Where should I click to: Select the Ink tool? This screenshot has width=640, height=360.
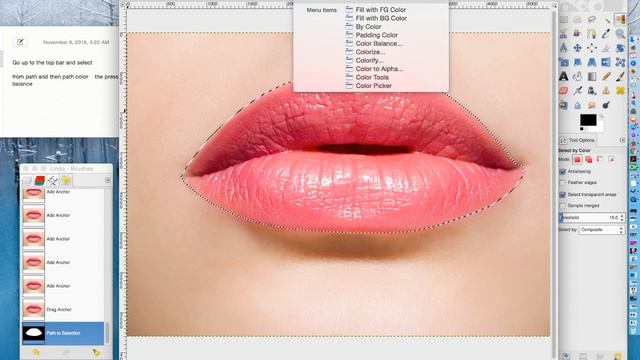pyautogui.click(x=592, y=90)
